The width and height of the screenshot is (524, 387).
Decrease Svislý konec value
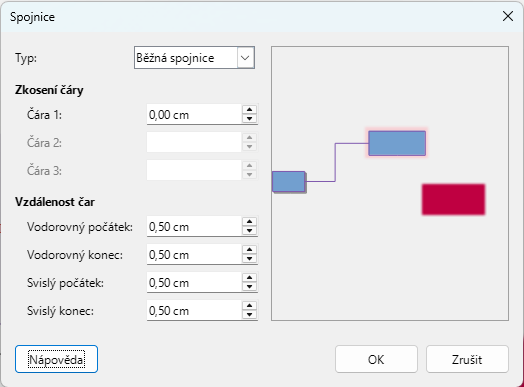pos(249,315)
